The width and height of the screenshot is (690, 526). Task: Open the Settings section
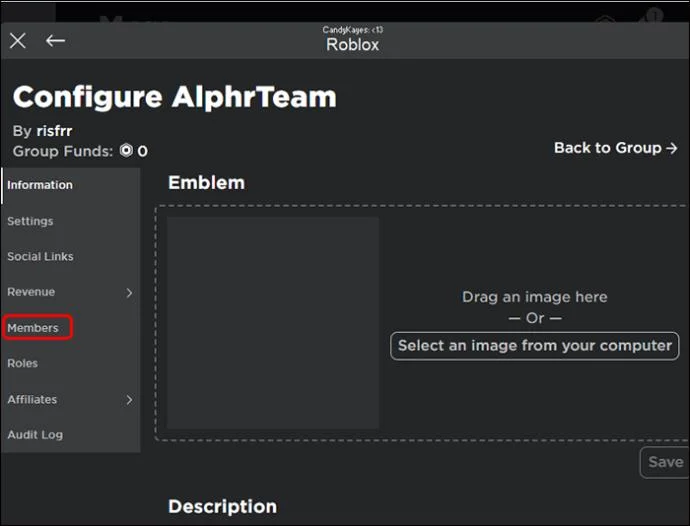point(71,221)
